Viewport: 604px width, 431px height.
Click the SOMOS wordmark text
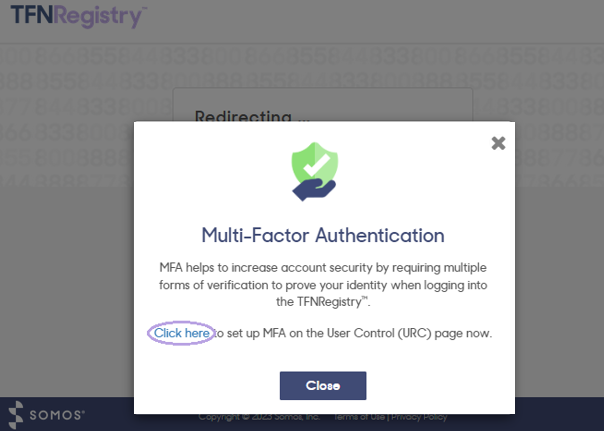click(57, 415)
